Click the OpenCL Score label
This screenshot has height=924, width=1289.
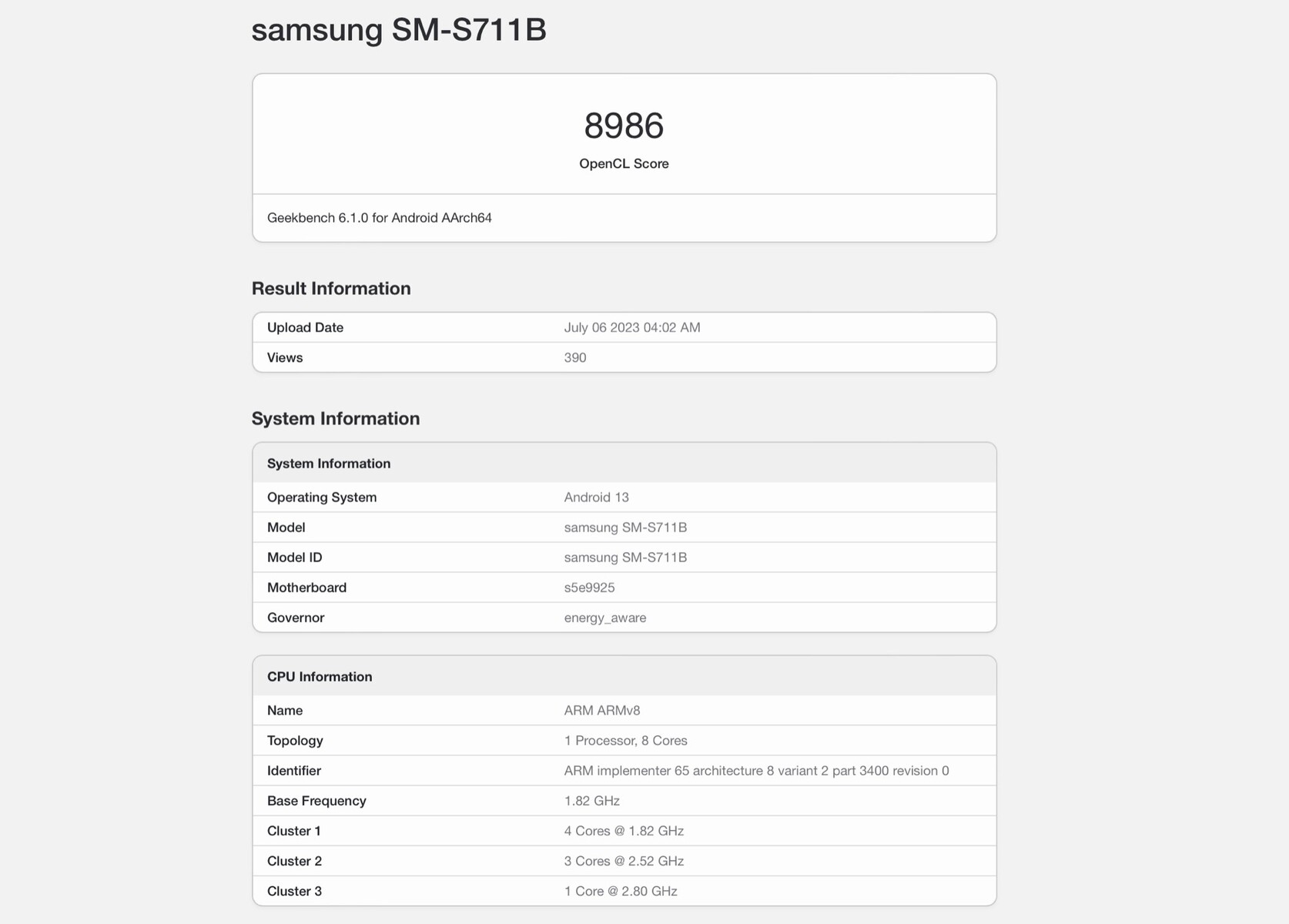tap(624, 164)
